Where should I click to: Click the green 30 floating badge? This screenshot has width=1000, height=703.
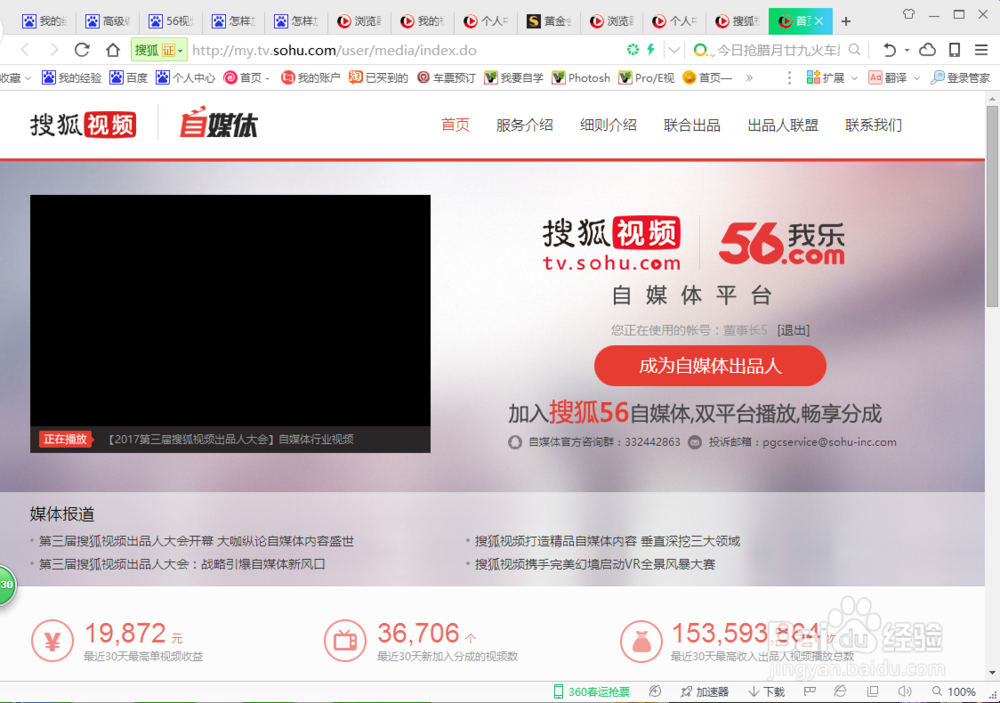pyautogui.click(x=6, y=584)
